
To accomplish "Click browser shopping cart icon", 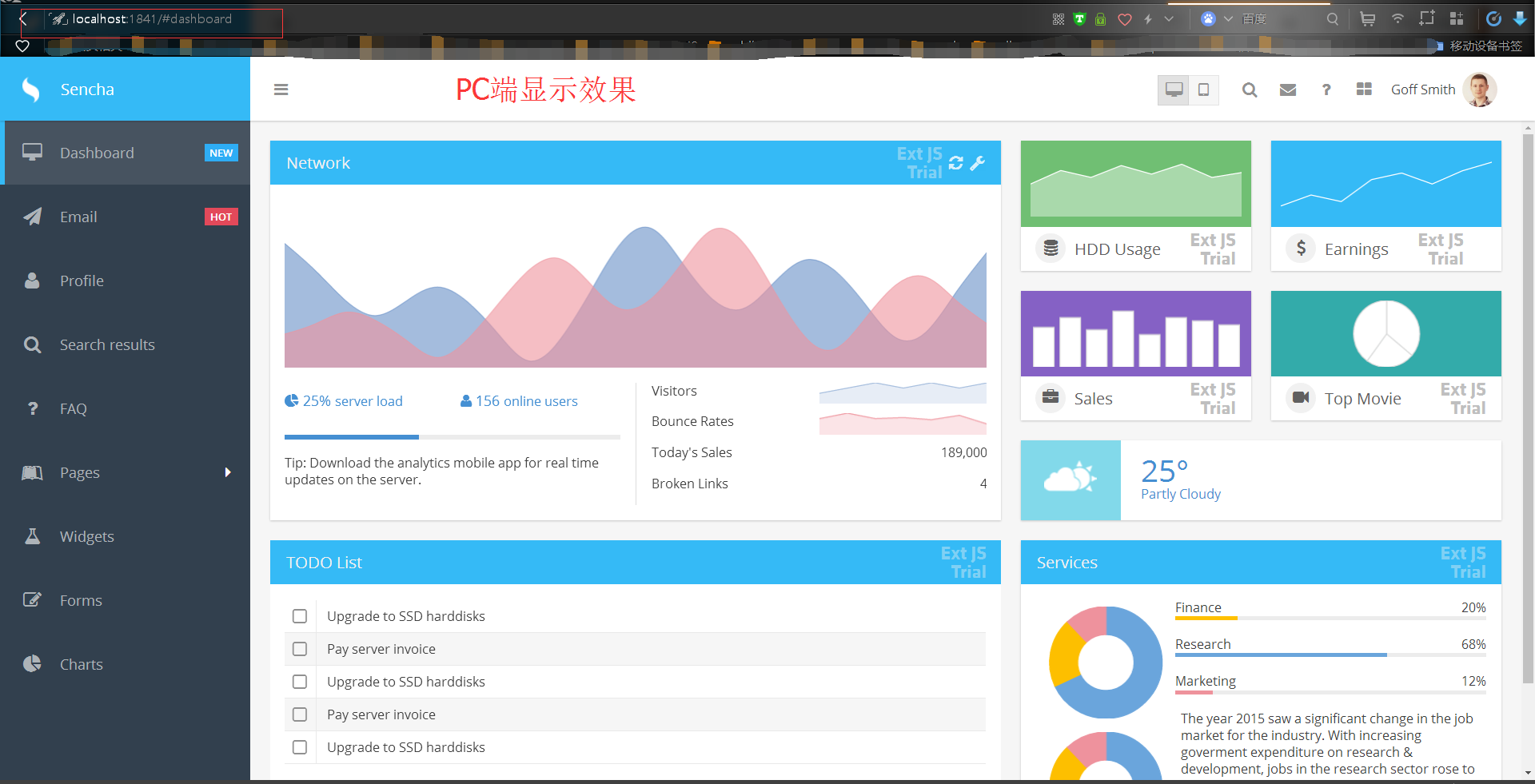I will [x=1368, y=19].
